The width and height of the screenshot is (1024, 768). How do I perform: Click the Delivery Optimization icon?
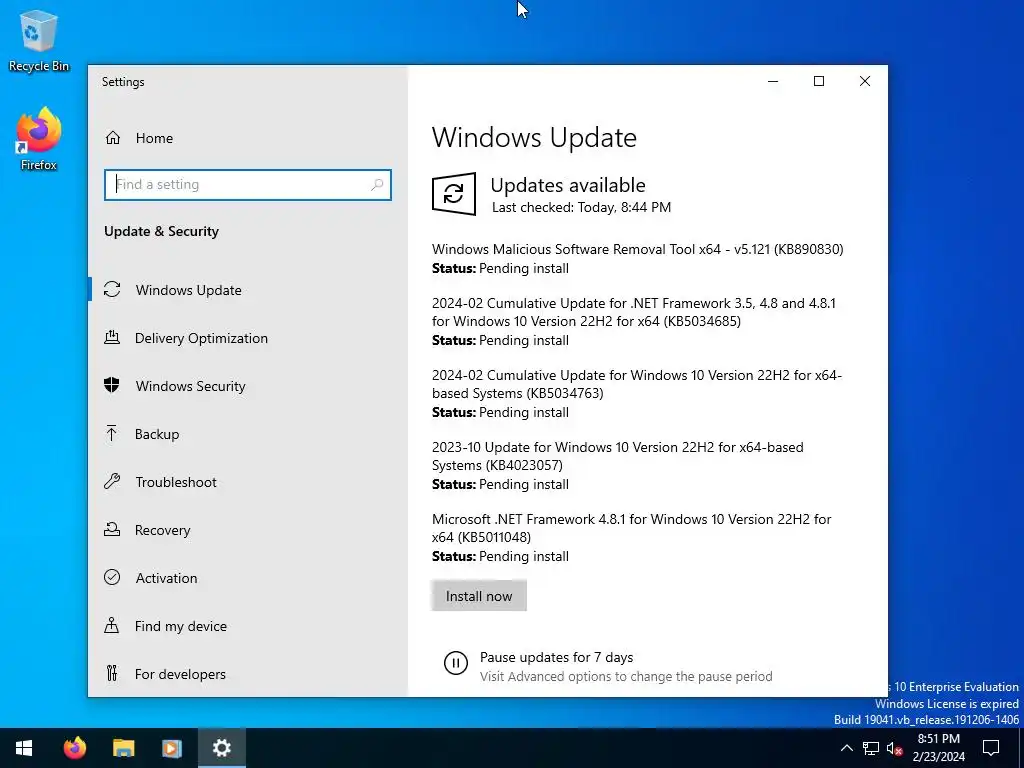[112, 338]
